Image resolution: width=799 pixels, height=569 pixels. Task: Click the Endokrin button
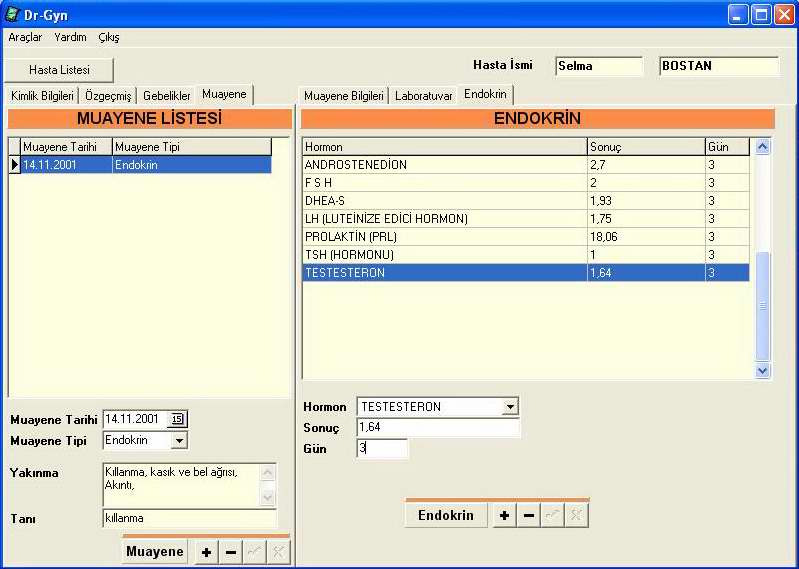[x=445, y=515]
